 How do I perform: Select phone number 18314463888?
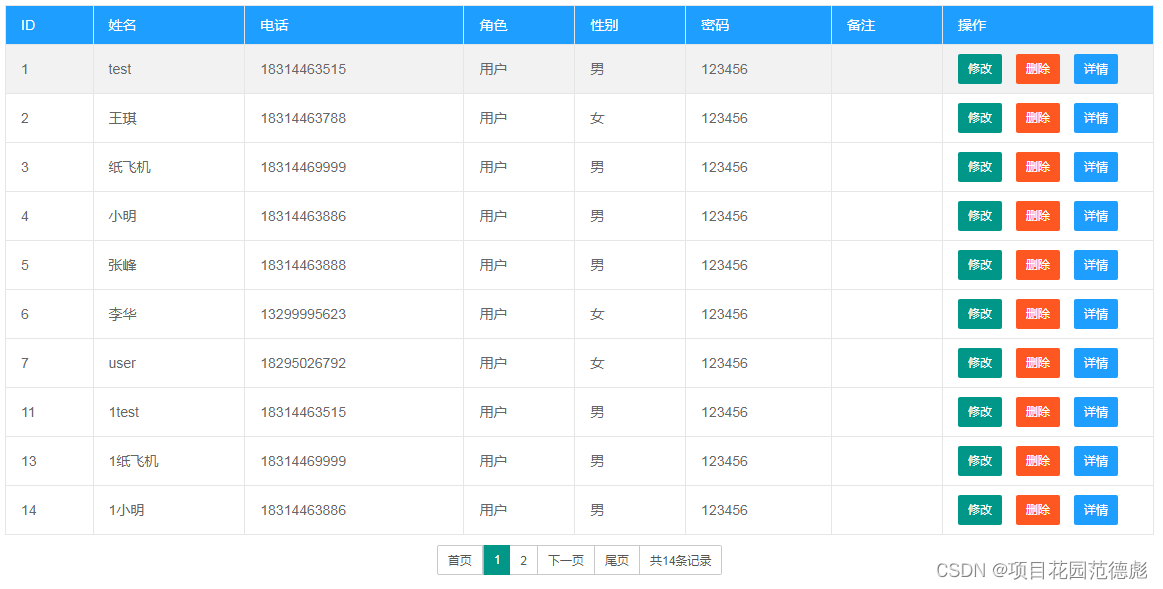(303, 265)
